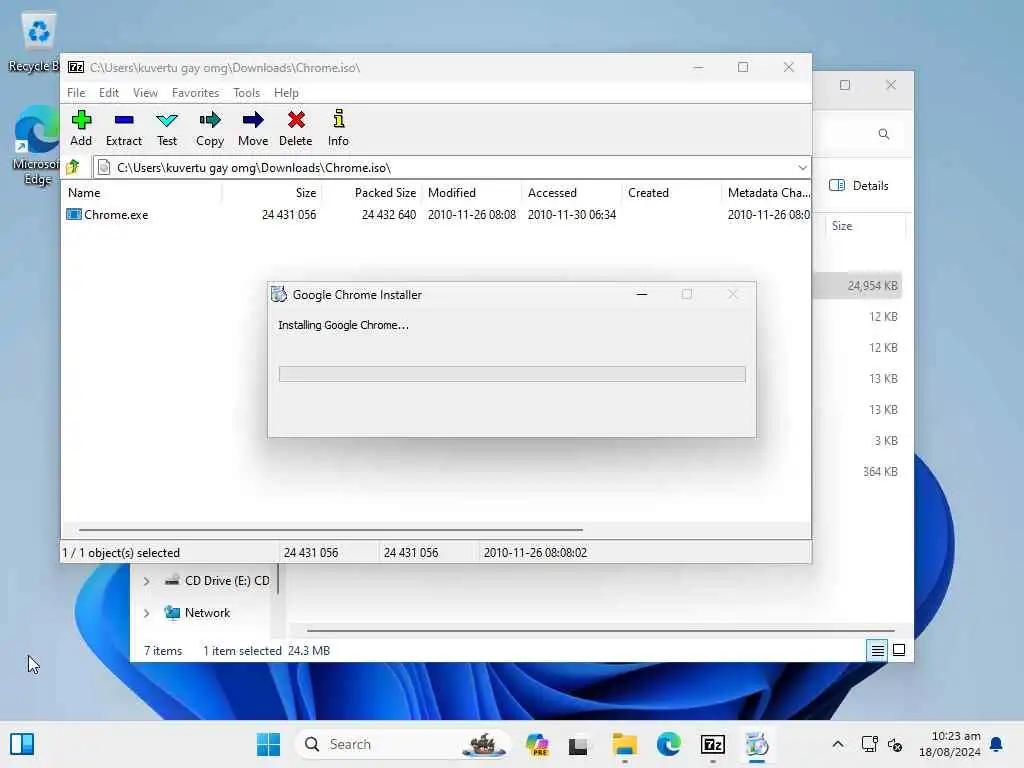Click the Chrome.exe file icon
The height and width of the screenshot is (768, 1024).
(74, 214)
